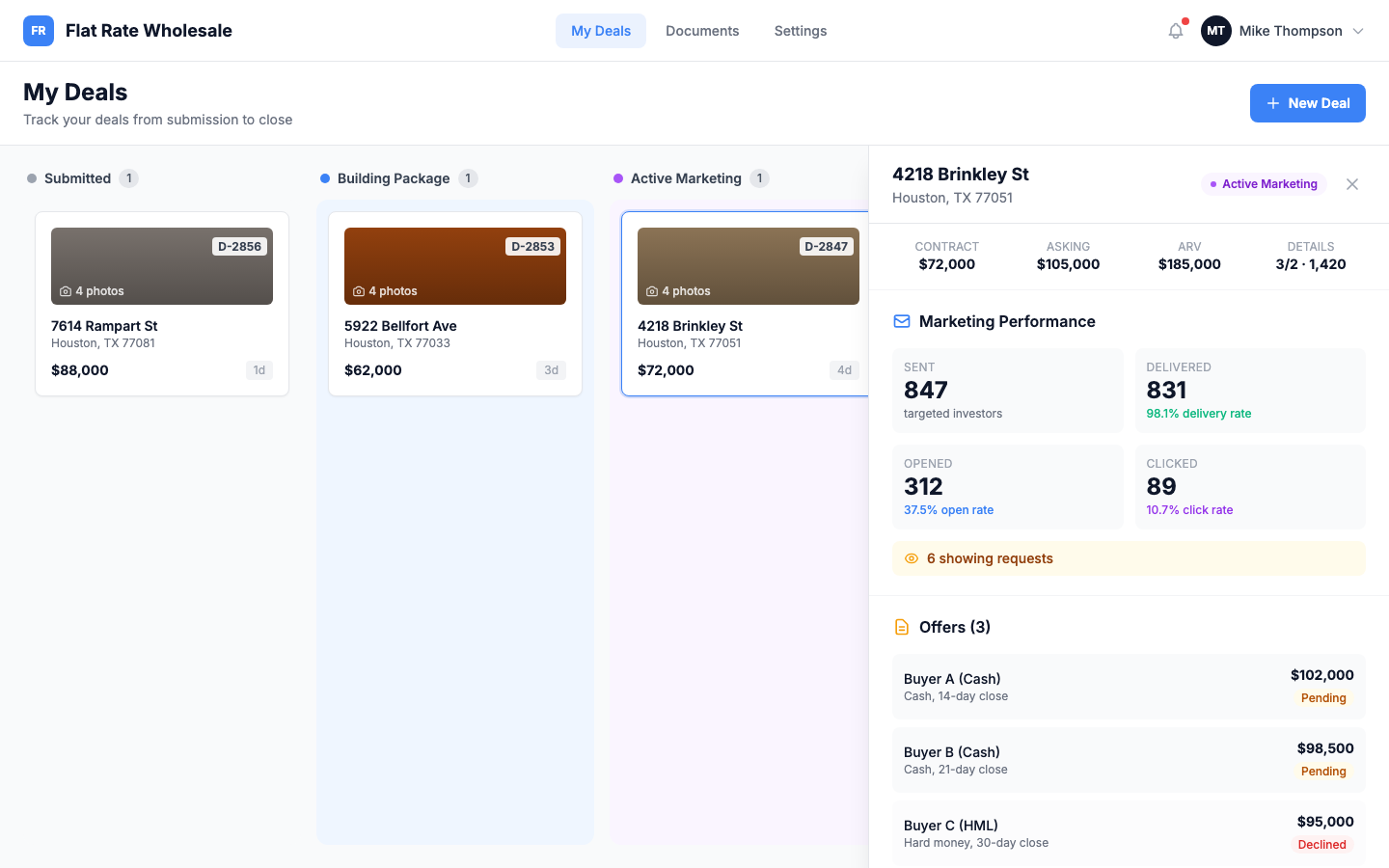Click the blue status dot beside Building Package
The width and height of the screenshot is (1389, 868).
(x=323, y=177)
